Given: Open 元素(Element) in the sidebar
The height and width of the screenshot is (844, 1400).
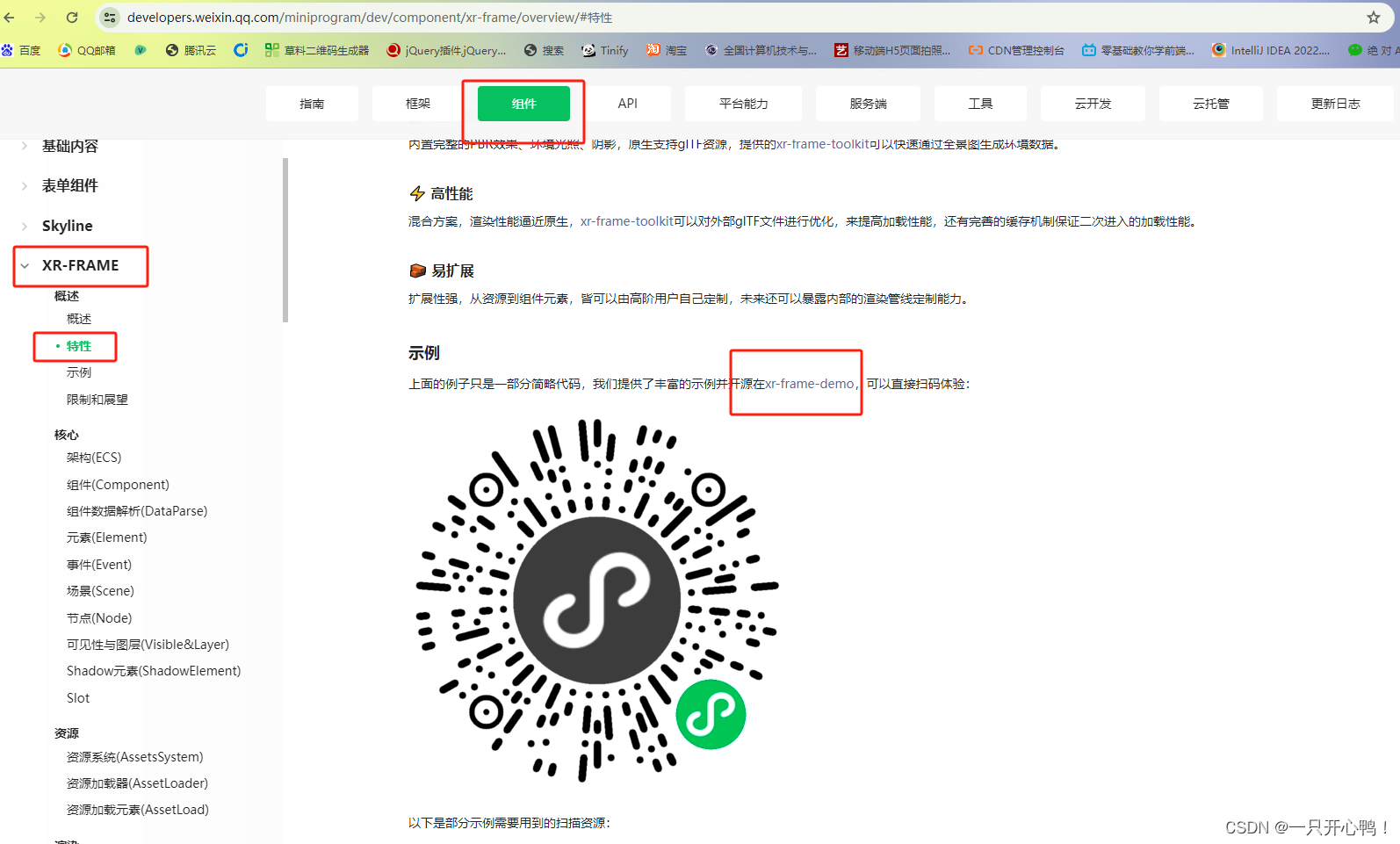Looking at the screenshot, I should [107, 537].
